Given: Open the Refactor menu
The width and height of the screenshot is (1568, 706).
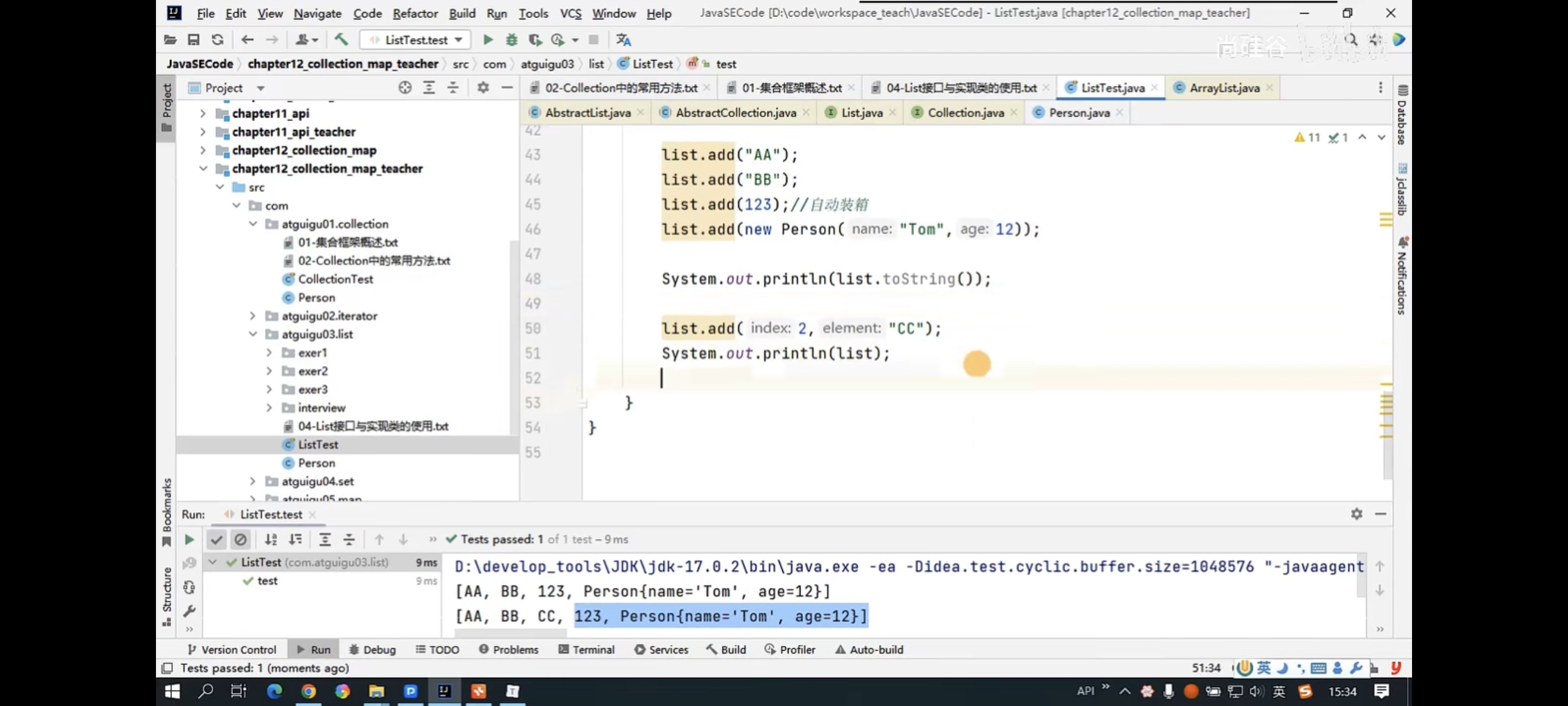Looking at the screenshot, I should pos(414,13).
